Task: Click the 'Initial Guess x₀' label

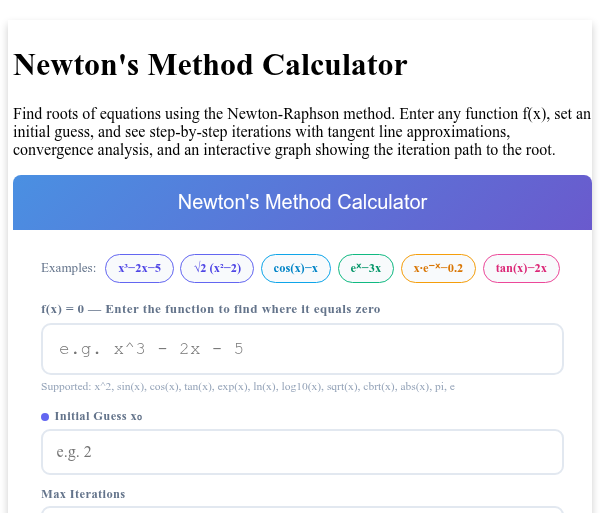Action: (98, 416)
